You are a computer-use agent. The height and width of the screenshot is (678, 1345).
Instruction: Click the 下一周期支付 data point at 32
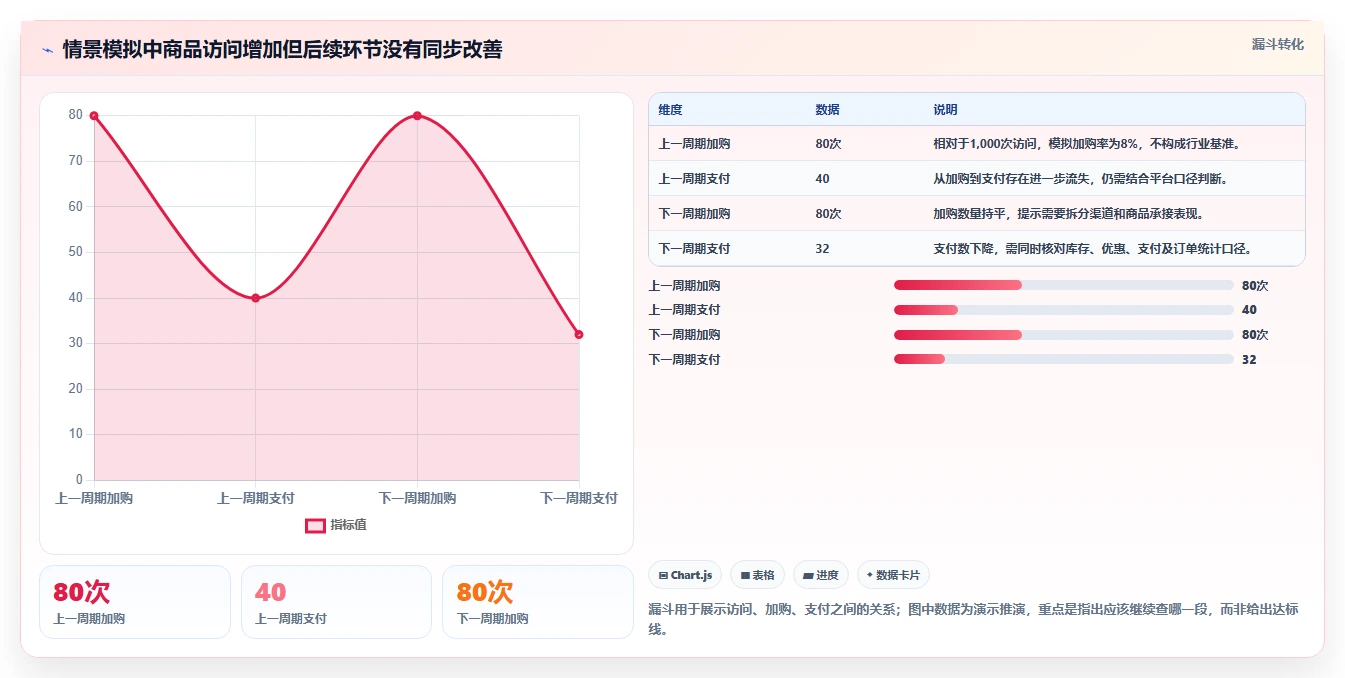pos(578,334)
